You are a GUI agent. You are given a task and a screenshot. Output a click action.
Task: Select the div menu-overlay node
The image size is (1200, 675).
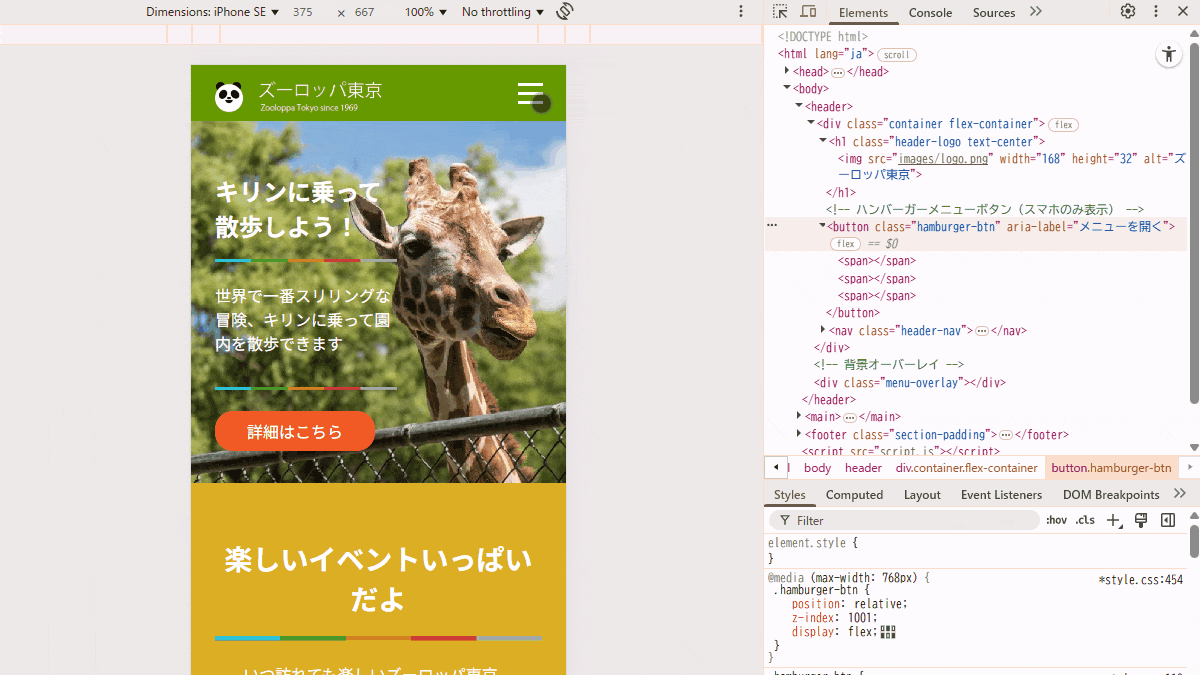pyautogui.click(x=909, y=382)
